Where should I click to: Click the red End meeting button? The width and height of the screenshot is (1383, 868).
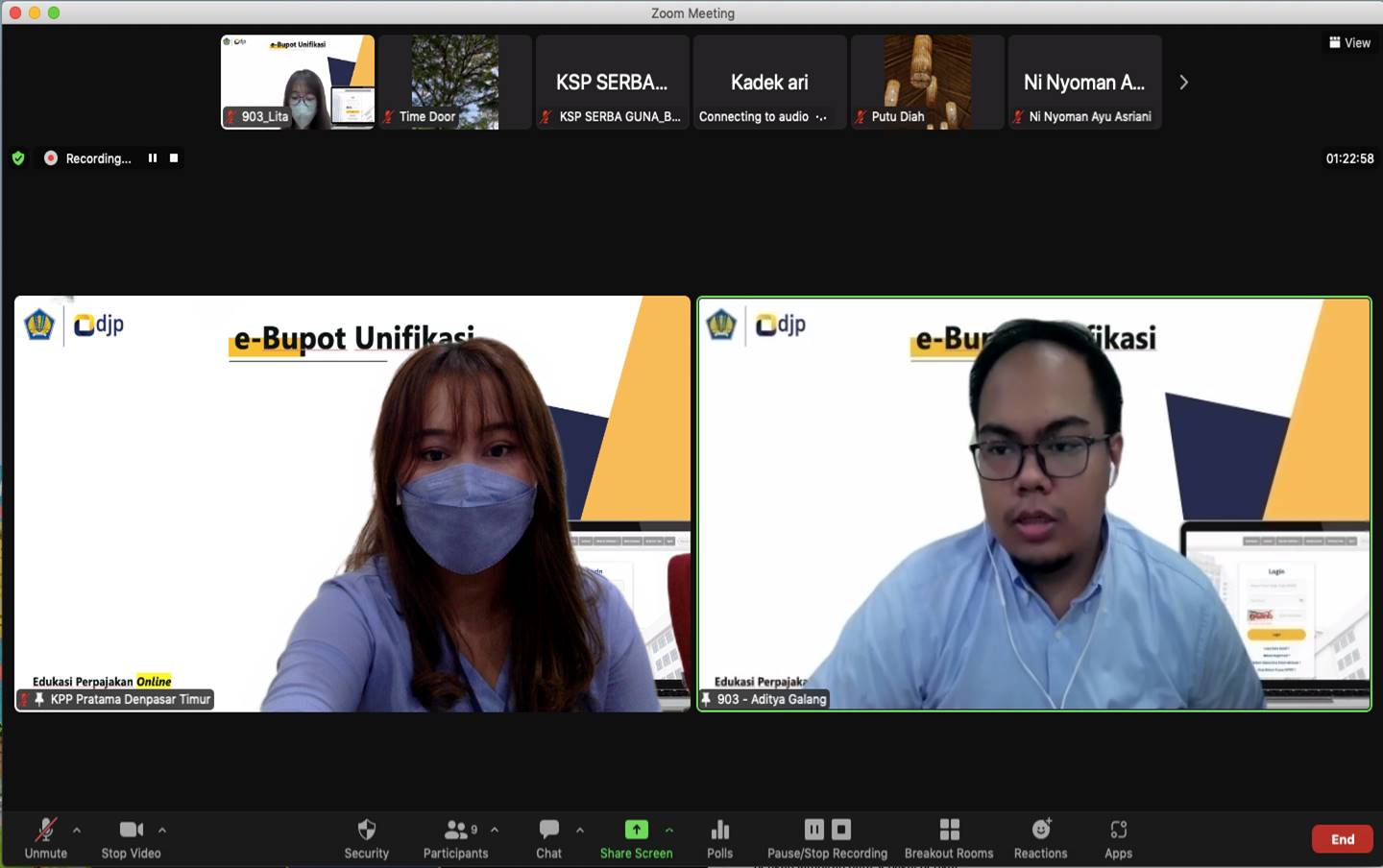[x=1342, y=839]
